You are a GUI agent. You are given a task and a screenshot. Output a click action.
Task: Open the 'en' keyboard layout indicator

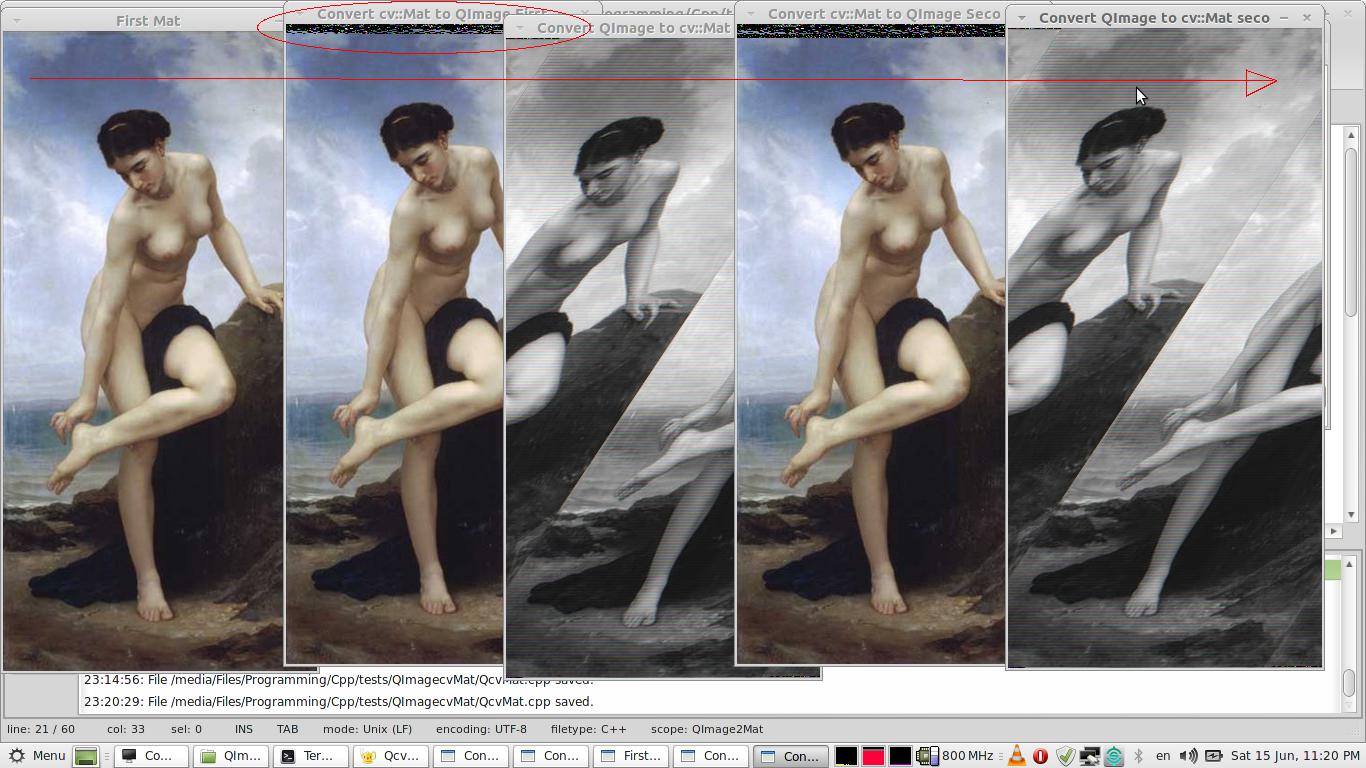point(1163,756)
